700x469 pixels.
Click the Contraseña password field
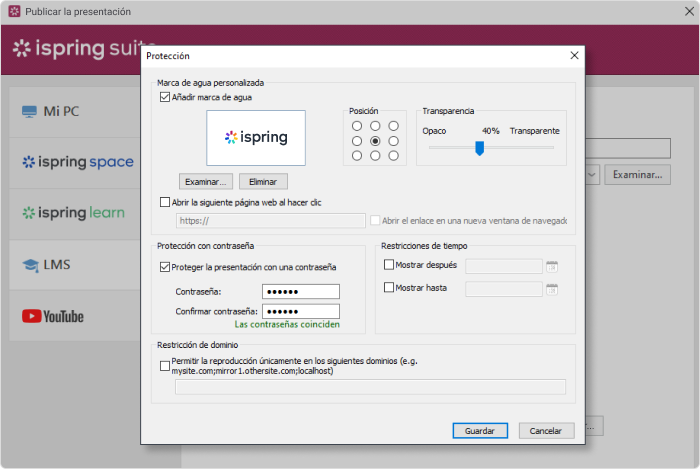pos(301,291)
